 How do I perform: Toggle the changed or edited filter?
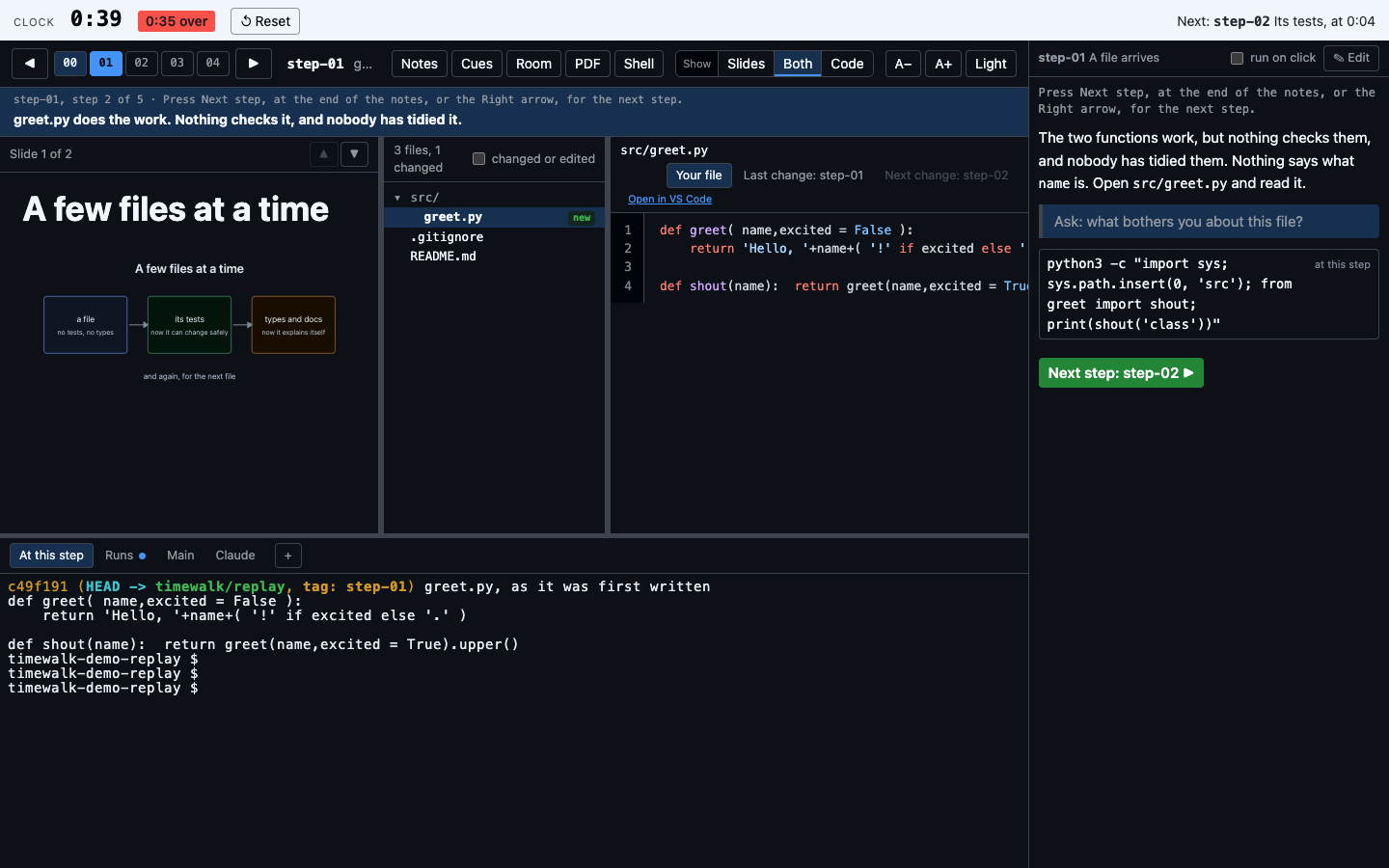(x=478, y=159)
